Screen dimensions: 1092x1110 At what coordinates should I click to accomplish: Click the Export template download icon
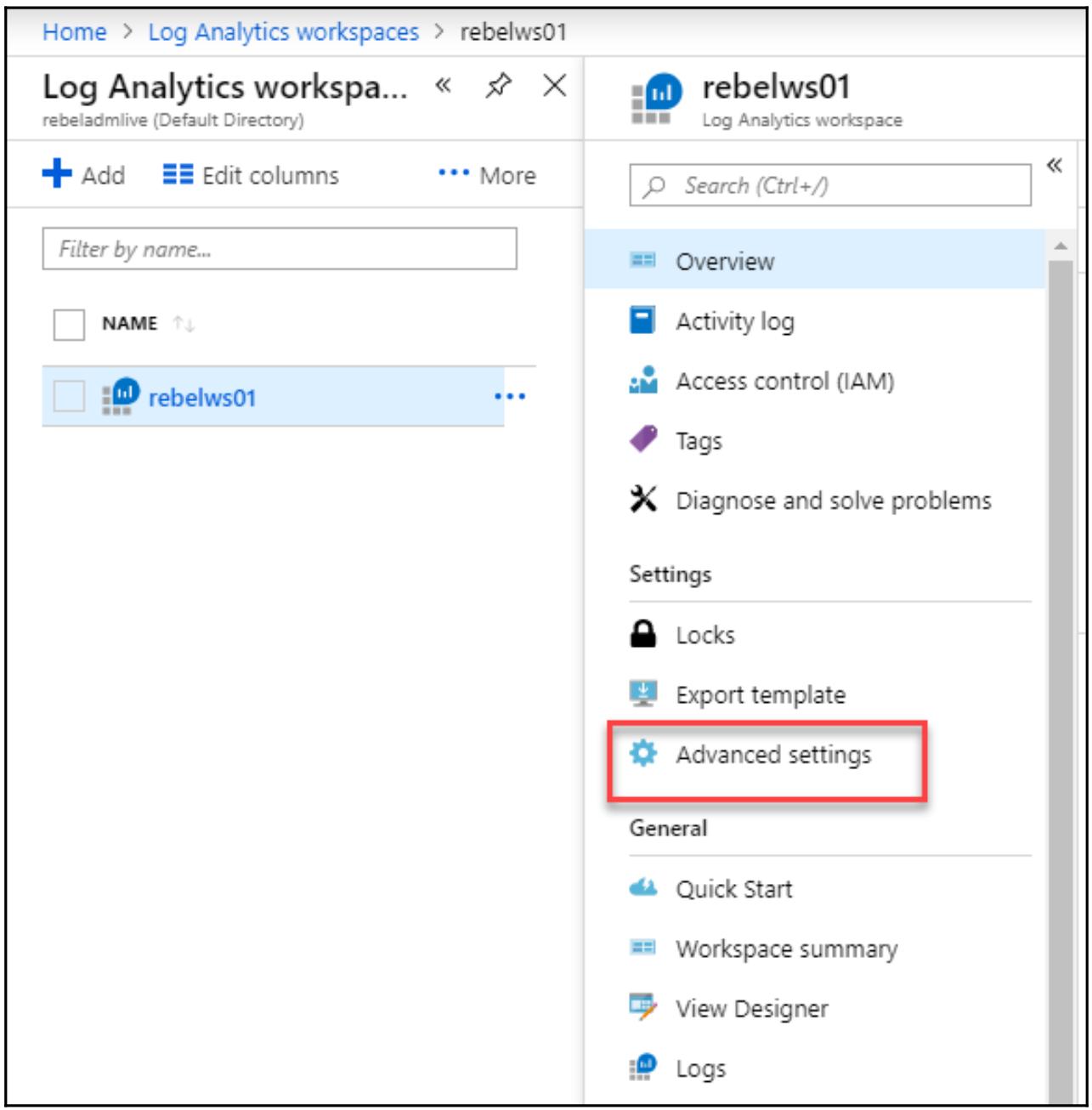point(642,694)
